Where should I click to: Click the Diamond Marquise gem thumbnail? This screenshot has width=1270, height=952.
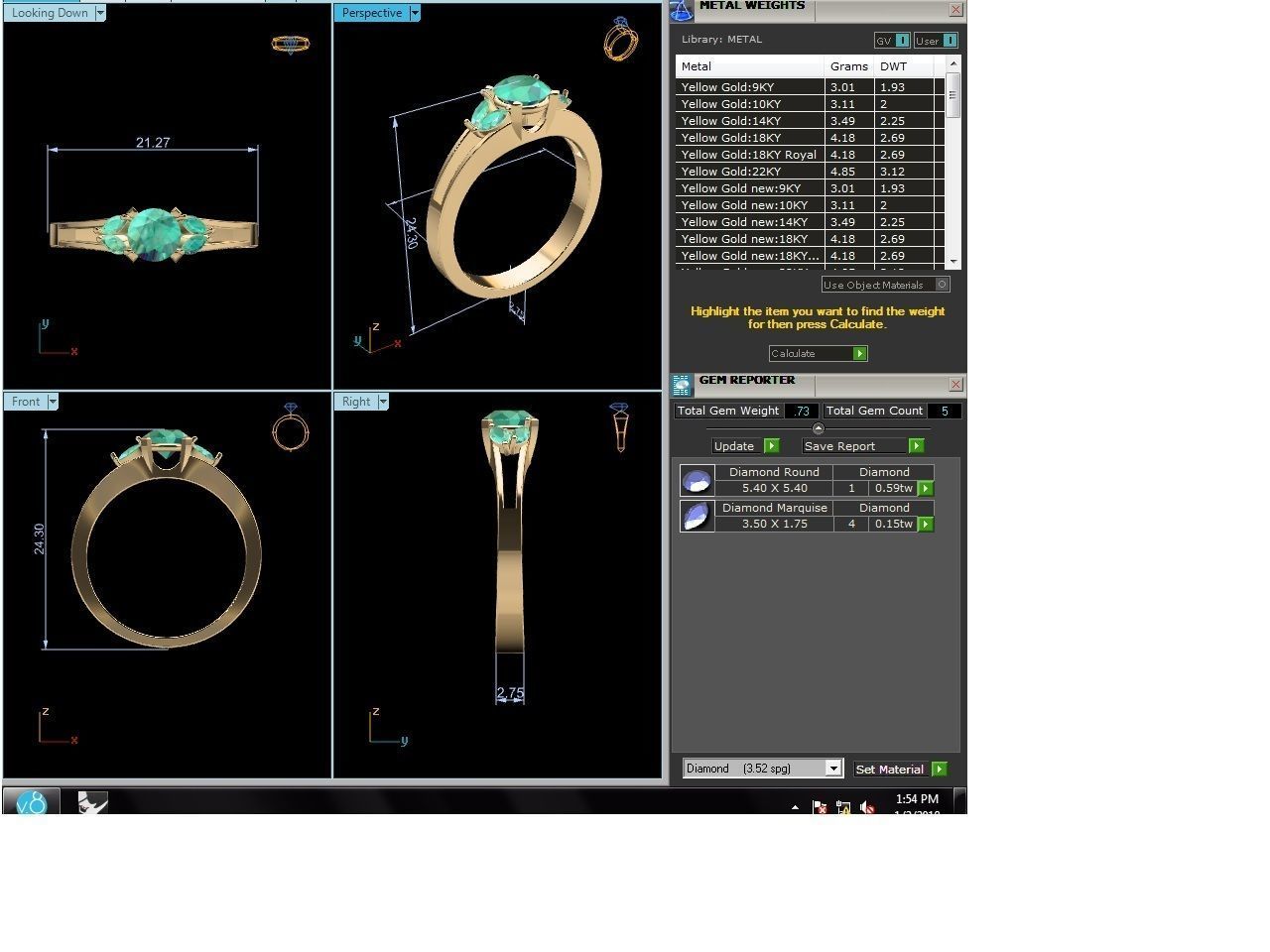pos(697,516)
